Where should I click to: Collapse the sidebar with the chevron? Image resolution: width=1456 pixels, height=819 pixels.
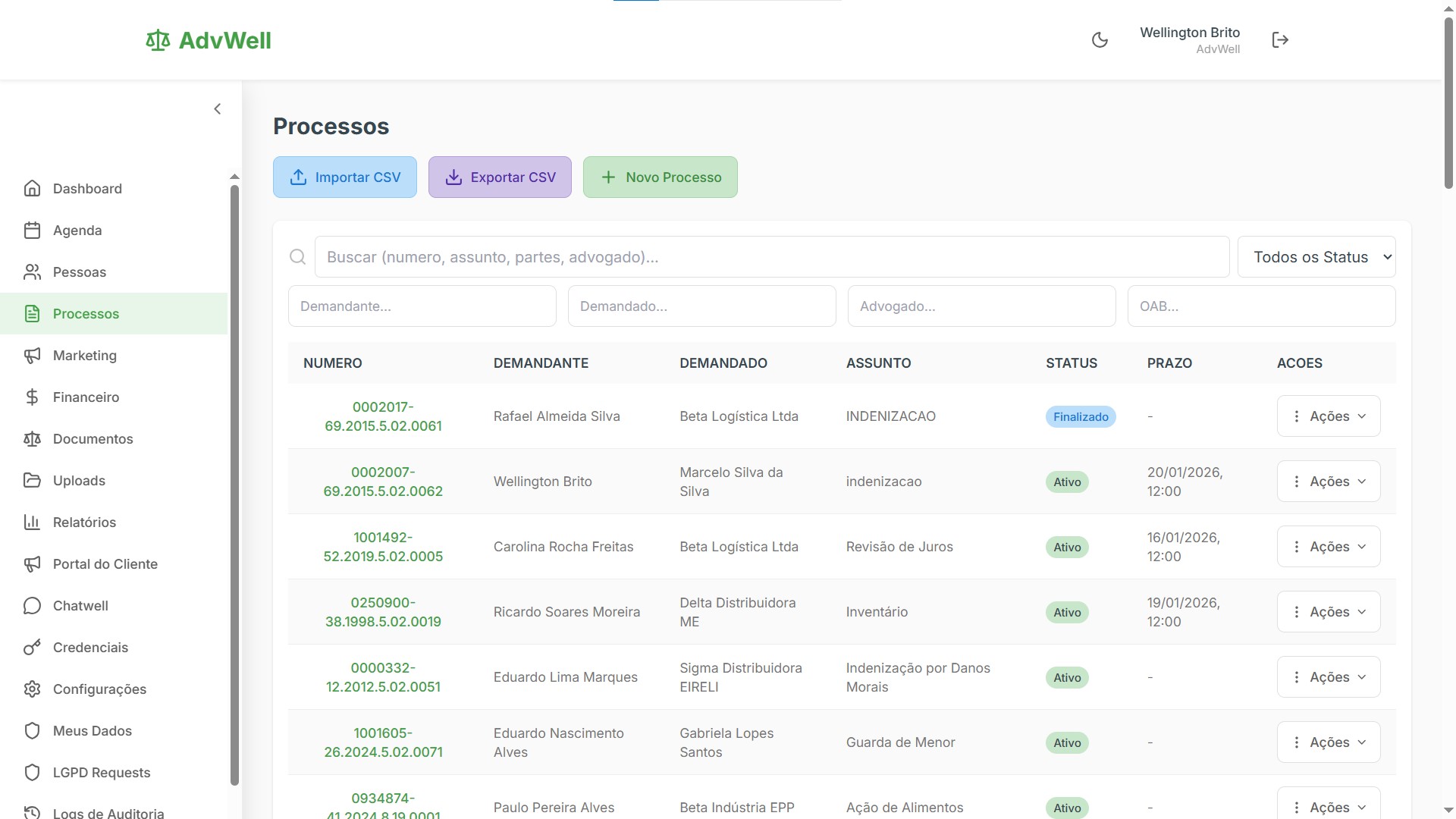click(218, 108)
